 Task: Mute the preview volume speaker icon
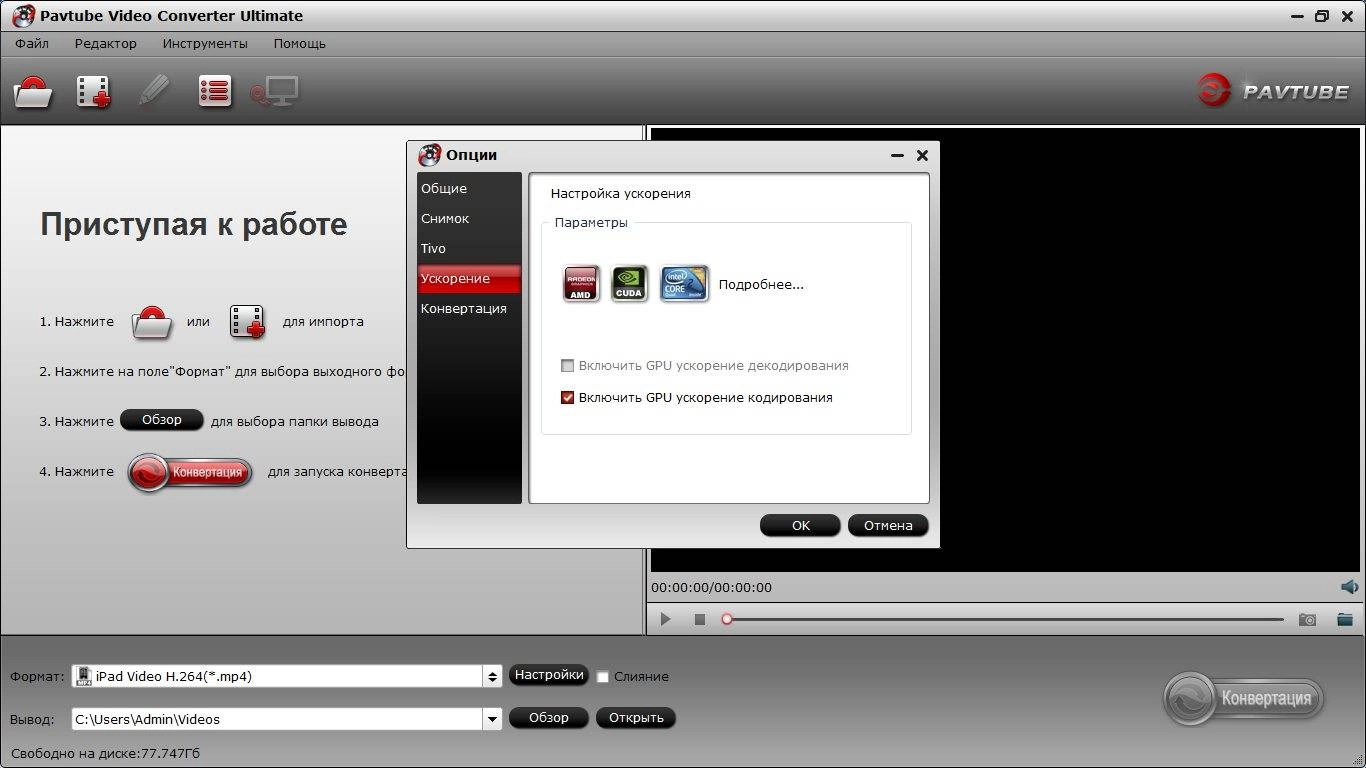point(1350,587)
